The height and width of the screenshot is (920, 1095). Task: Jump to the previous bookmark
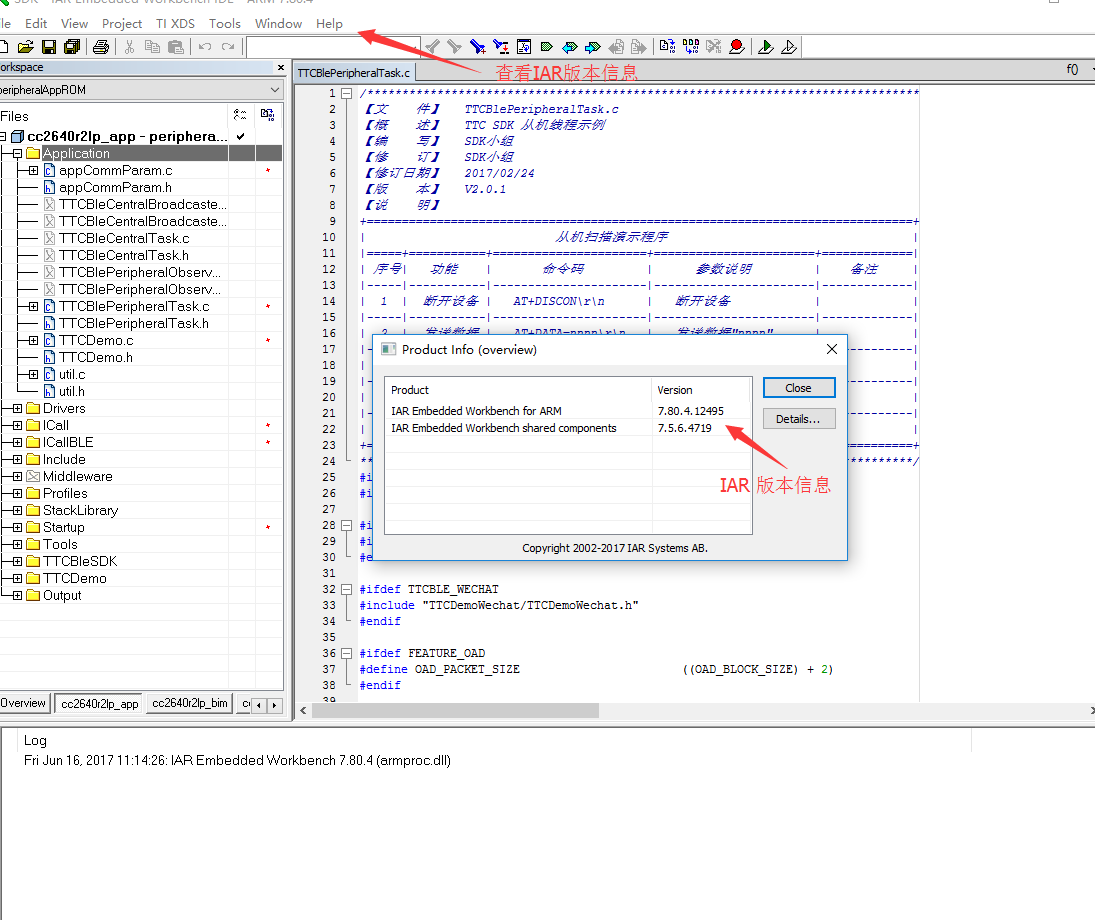570,47
